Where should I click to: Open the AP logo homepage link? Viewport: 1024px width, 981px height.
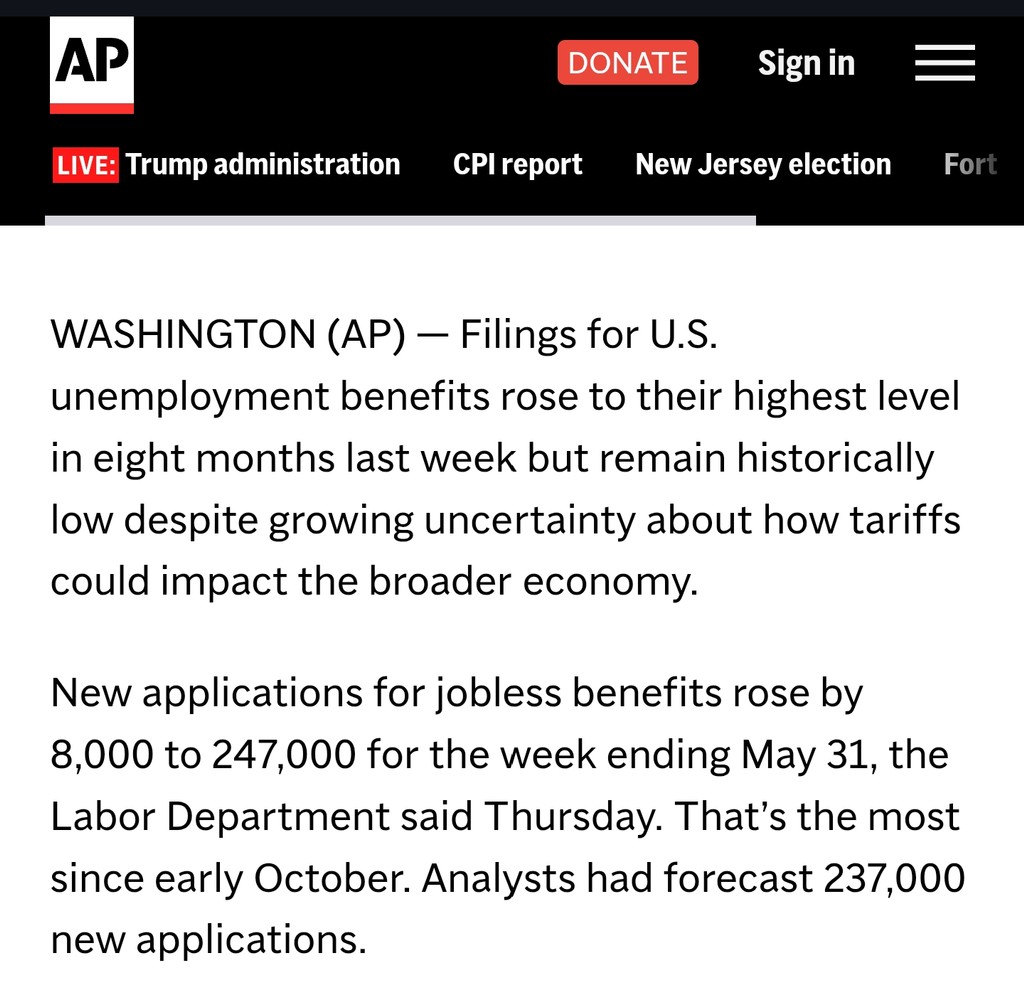(91, 65)
